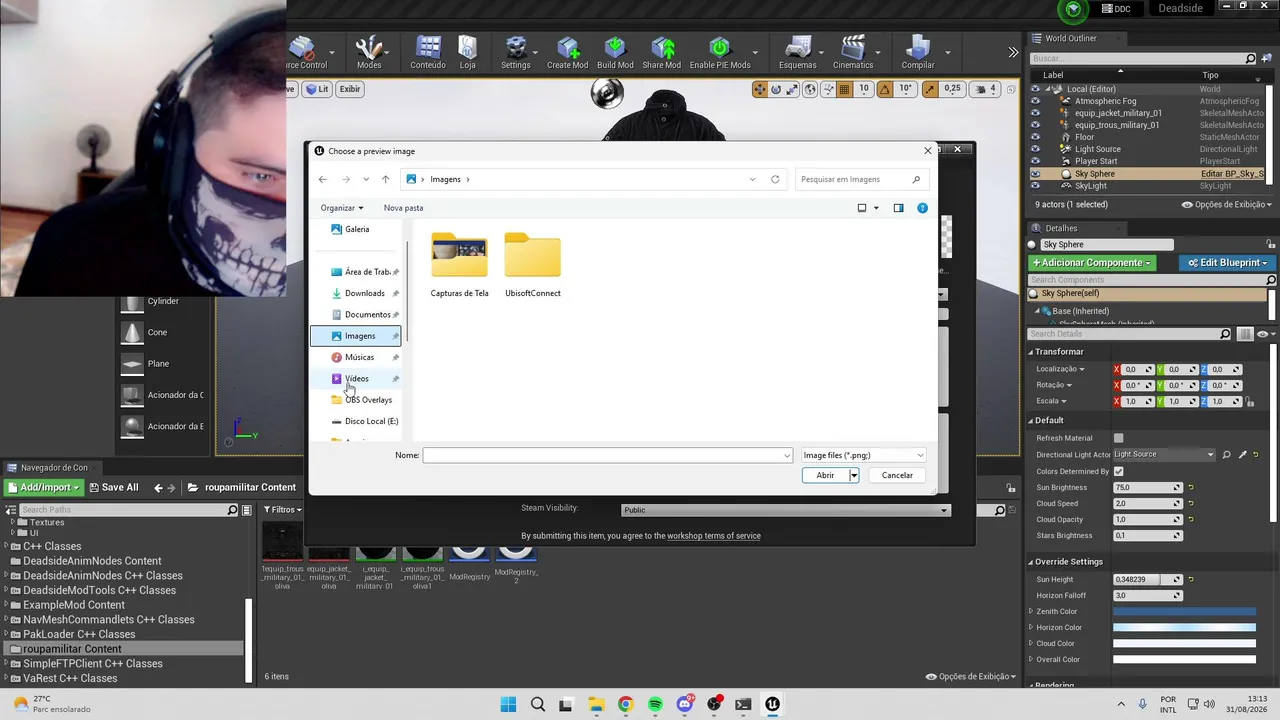Expand the Horizon Color property
1280x720 pixels.
point(1031,627)
